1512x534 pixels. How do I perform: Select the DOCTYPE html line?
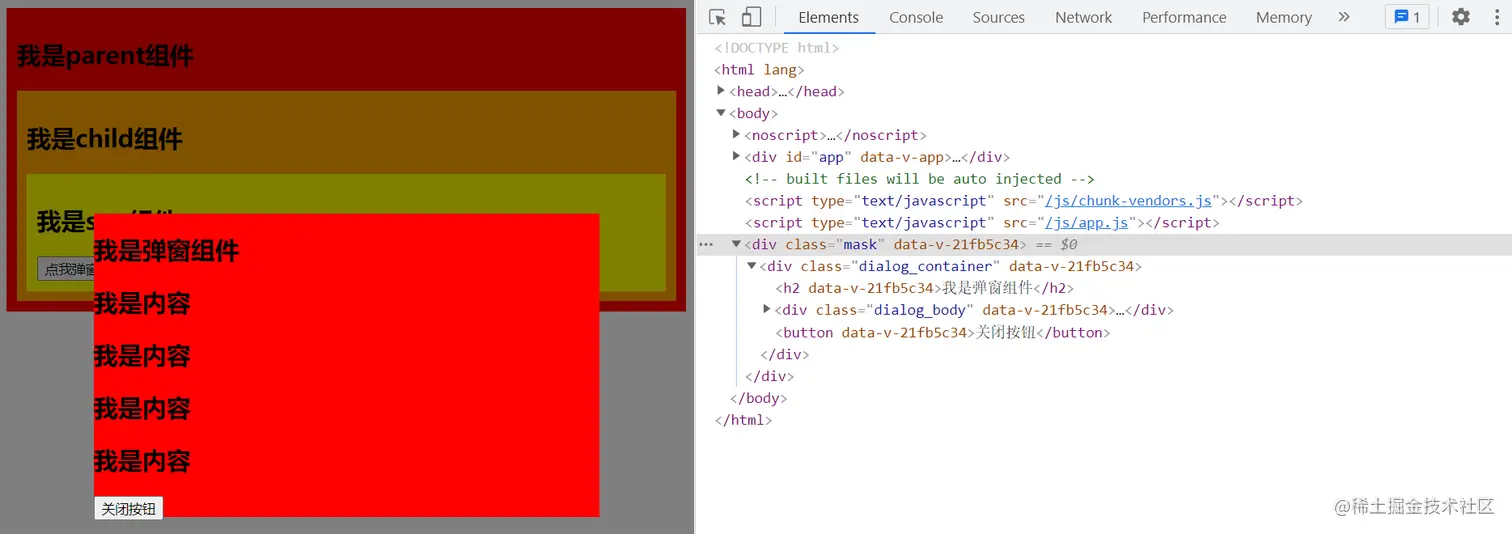777,47
